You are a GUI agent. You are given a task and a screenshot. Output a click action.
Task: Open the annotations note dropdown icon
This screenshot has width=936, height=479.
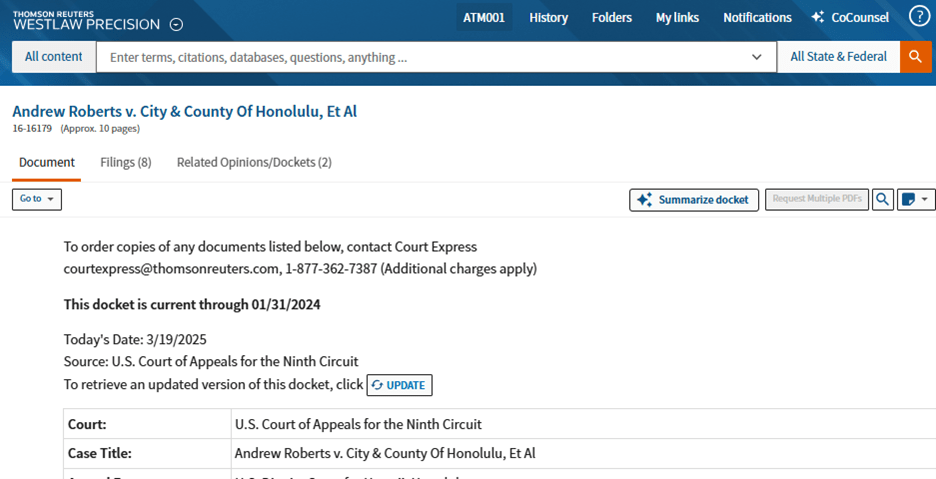[x=915, y=199]
